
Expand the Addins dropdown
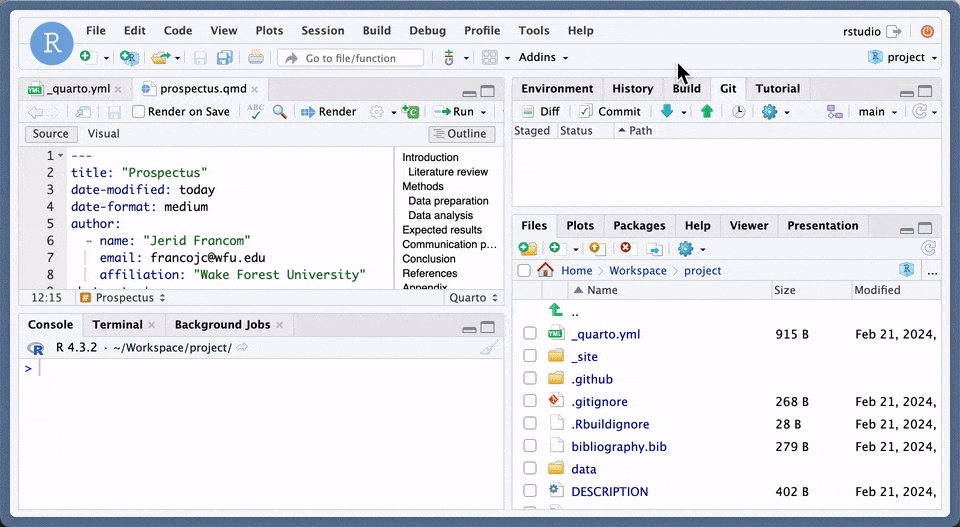543,58
